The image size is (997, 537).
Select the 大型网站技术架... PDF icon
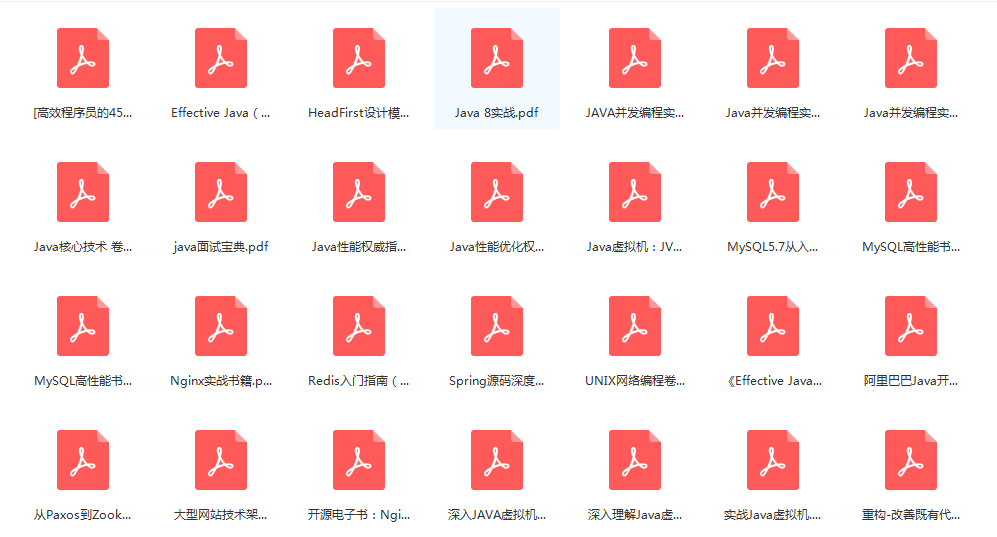pos(221,460)
